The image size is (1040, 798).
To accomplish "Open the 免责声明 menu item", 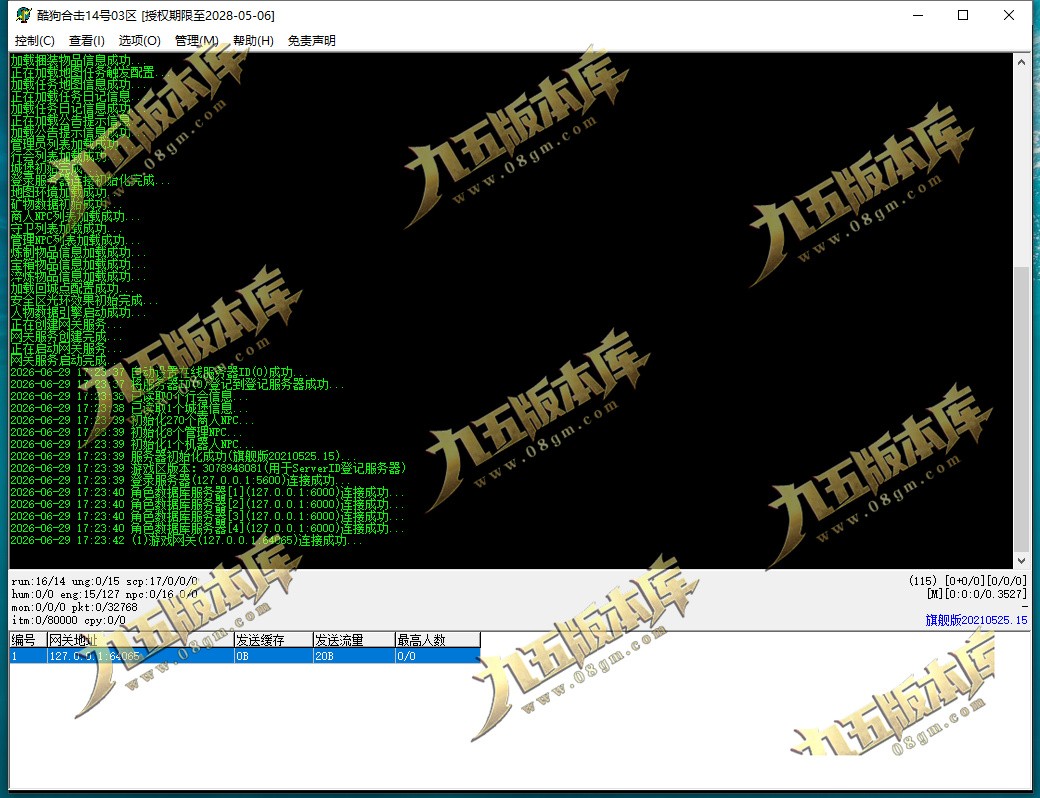I will [x=312, y=40].
